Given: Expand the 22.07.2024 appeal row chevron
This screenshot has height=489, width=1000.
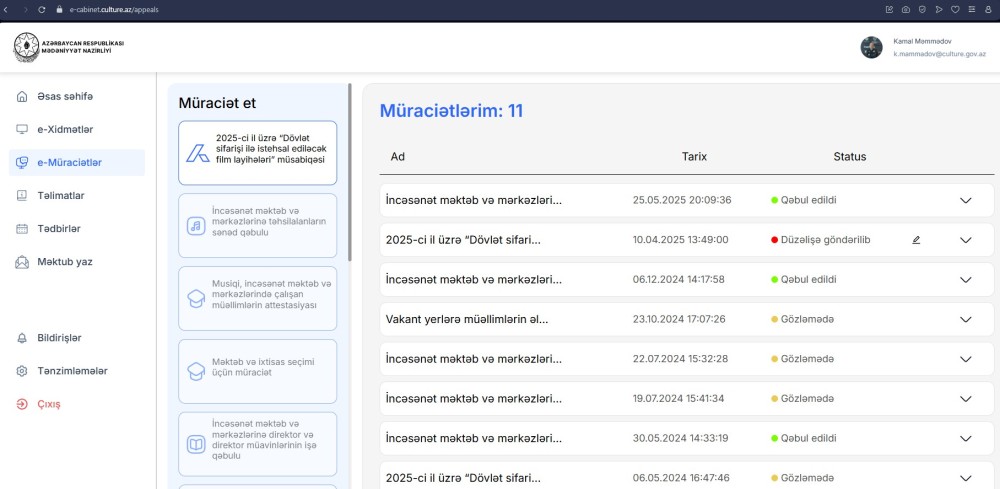Looking at the screenshot, I should tap(965, 359).
